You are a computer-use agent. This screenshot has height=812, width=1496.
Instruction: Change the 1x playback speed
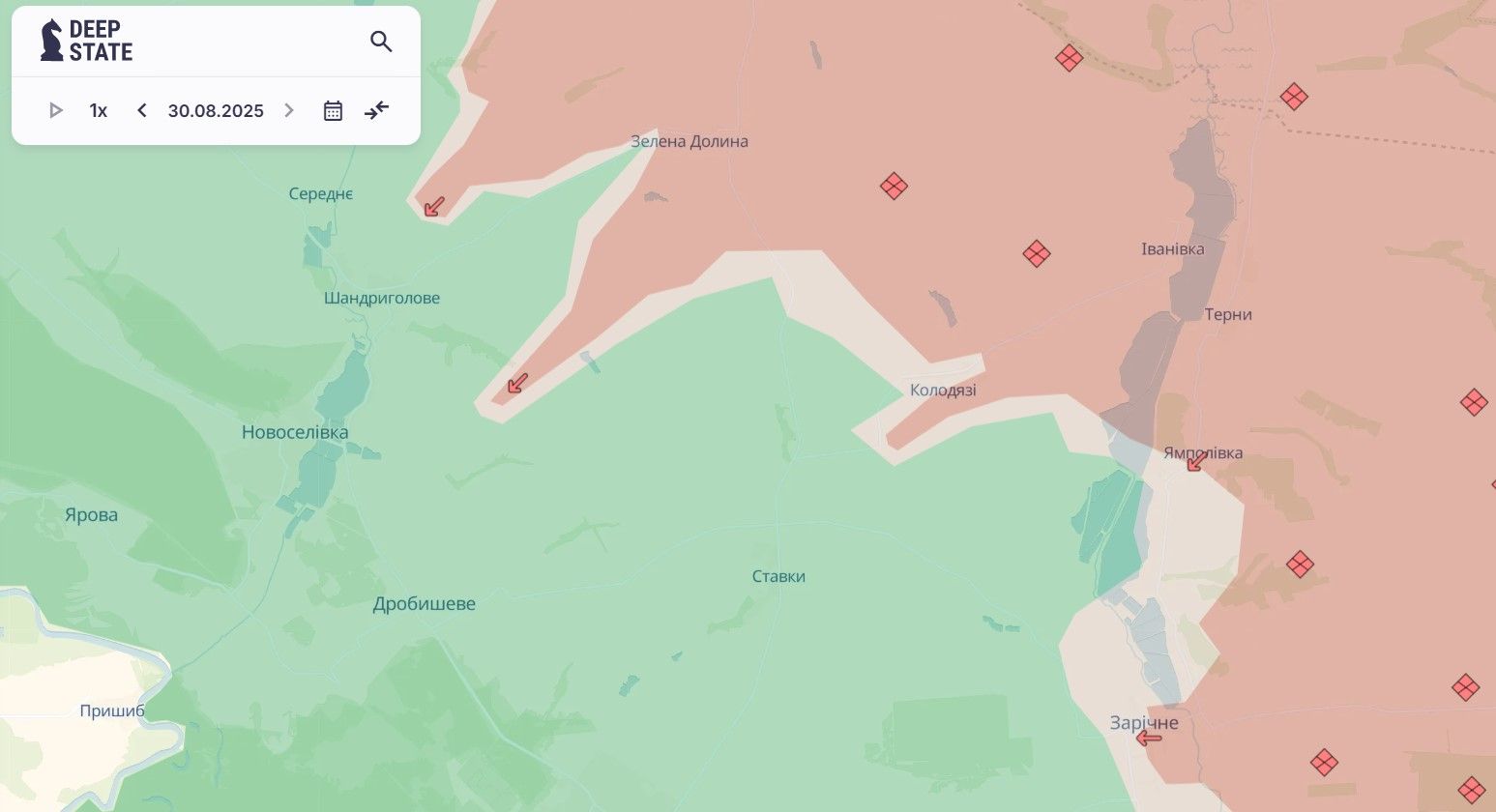pyautogui.click(x=99, y=110)
